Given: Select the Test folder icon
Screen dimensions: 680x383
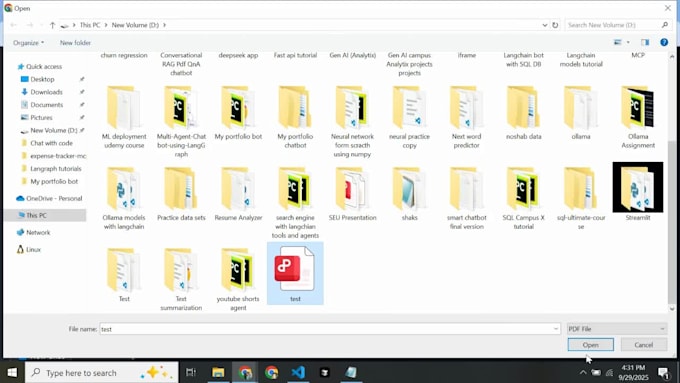Looking at the screenshot, I should click(124, 270).
